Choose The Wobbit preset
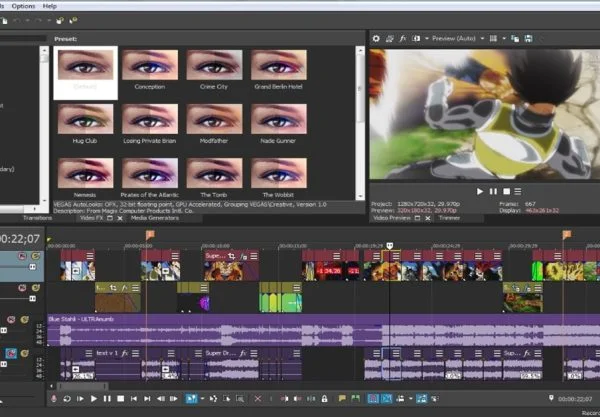The height and width of the screenshot is (417, 600). (279, 178)
